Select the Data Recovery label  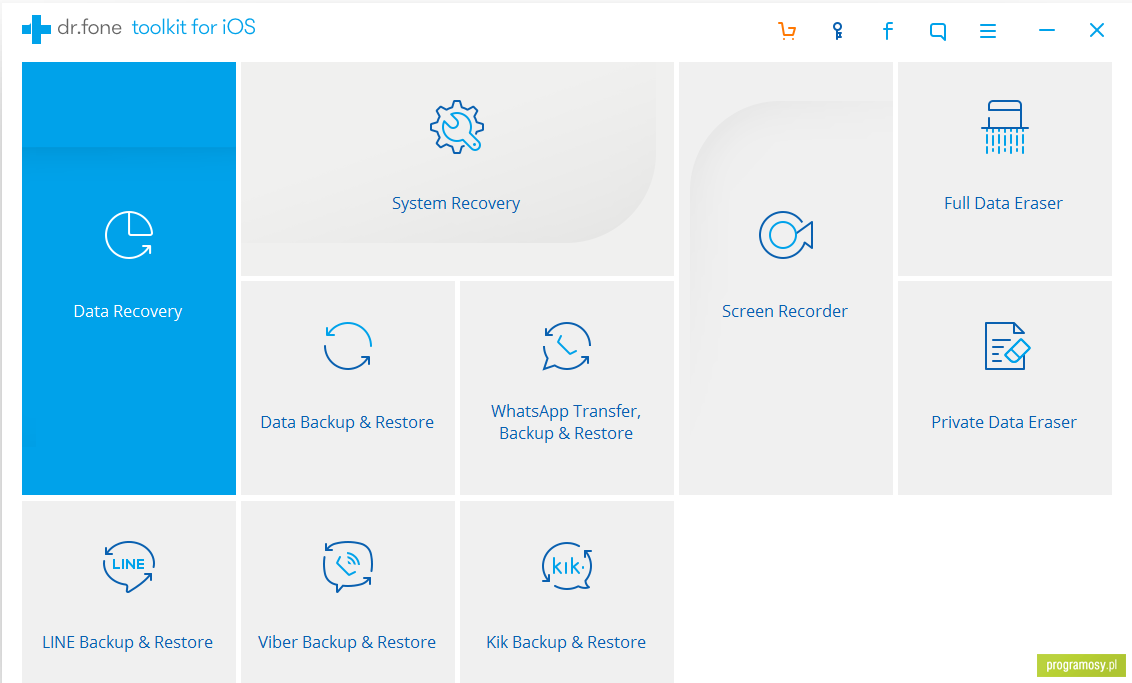click(128, 311)
